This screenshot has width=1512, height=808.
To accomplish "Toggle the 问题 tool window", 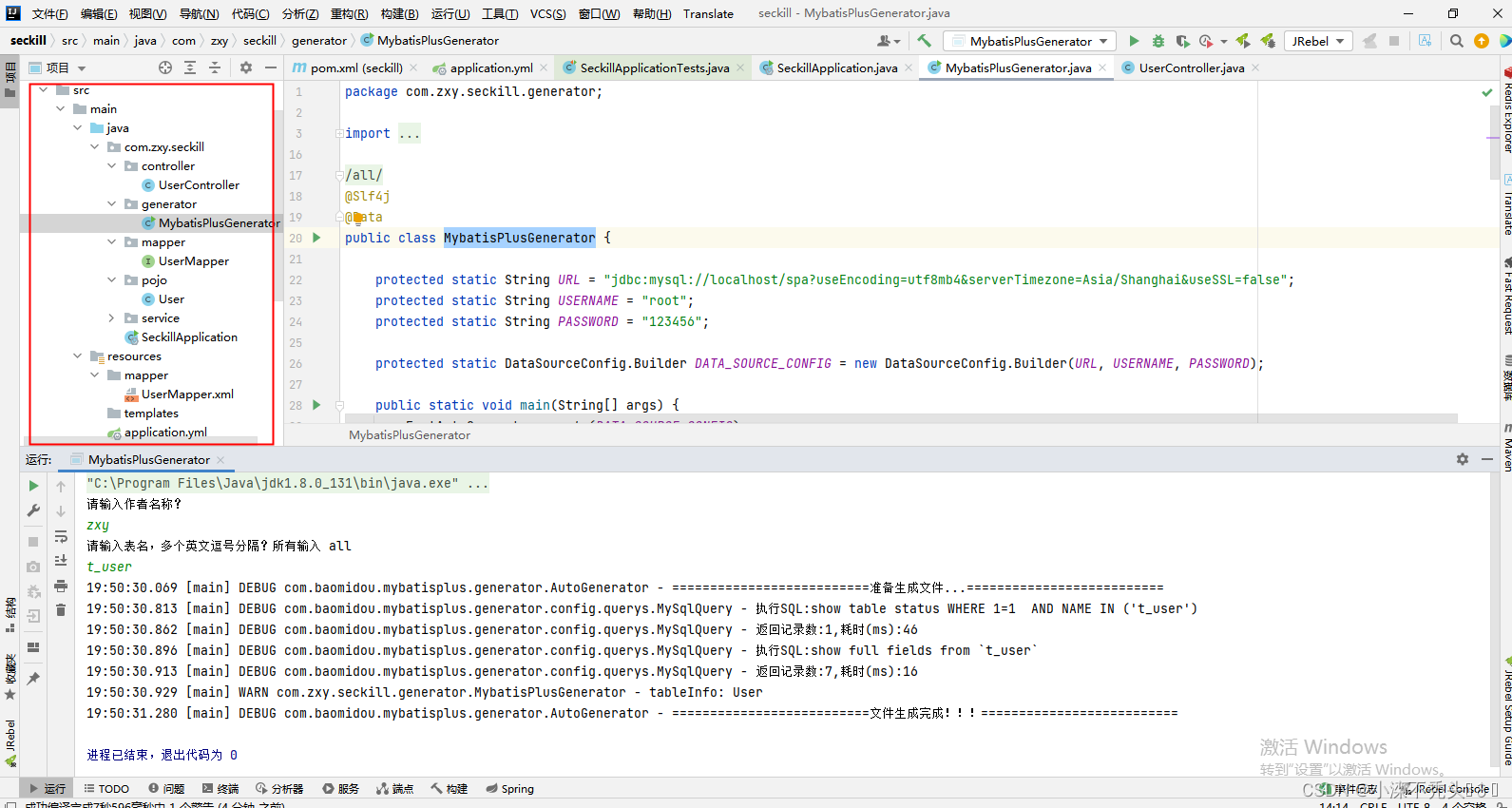I will (x=166, y=789).
